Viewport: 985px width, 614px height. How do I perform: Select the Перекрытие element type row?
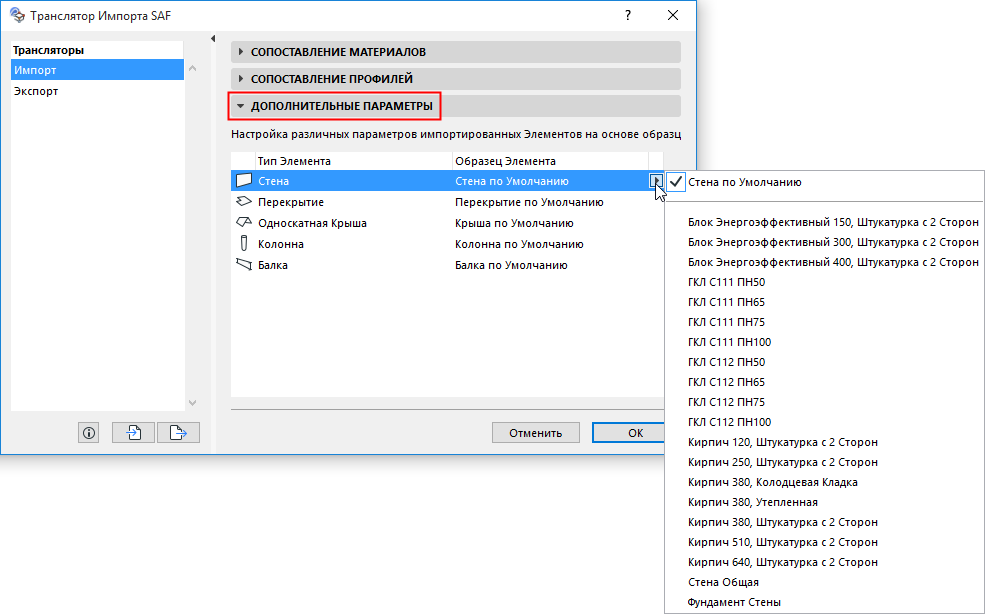pos(447,202)
